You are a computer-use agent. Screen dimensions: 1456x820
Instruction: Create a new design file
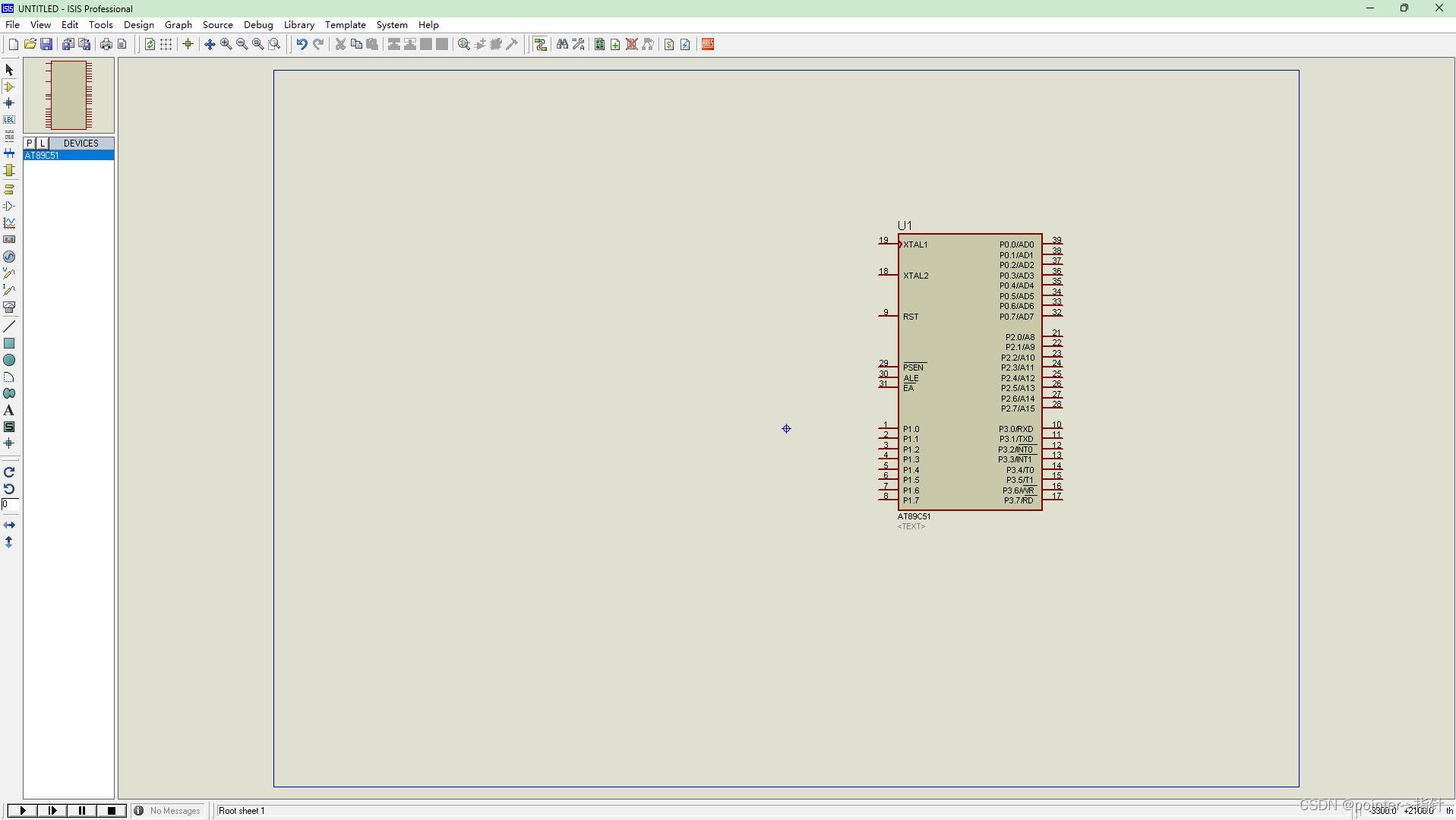click(13, 44)
